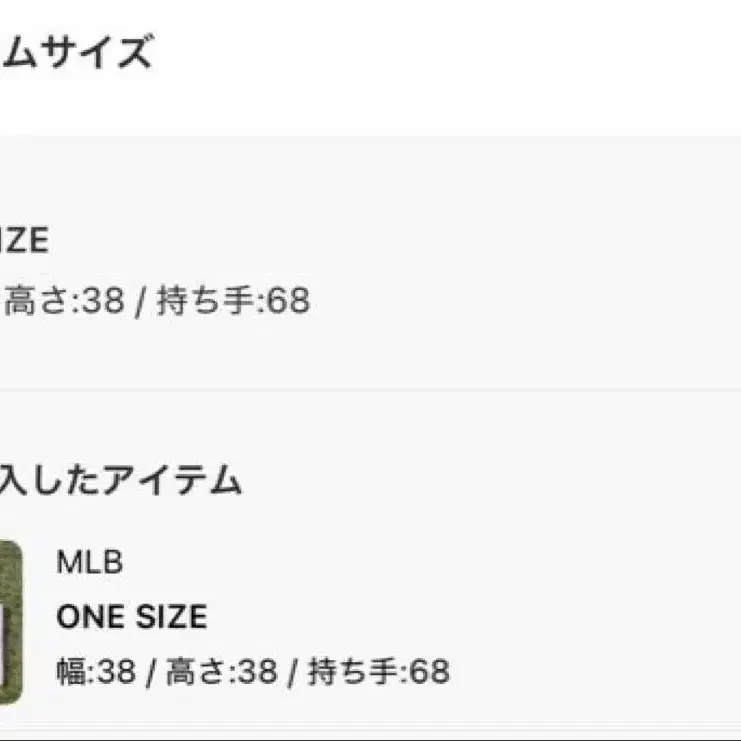Screen dimensions: 741x741
Task: Click the number 38 beside 幅
Action: pyautogui.click(x=115, y=670)
